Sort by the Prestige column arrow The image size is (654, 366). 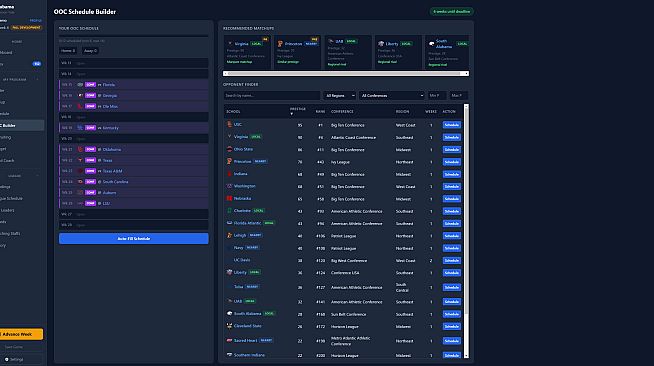(292, 114)
